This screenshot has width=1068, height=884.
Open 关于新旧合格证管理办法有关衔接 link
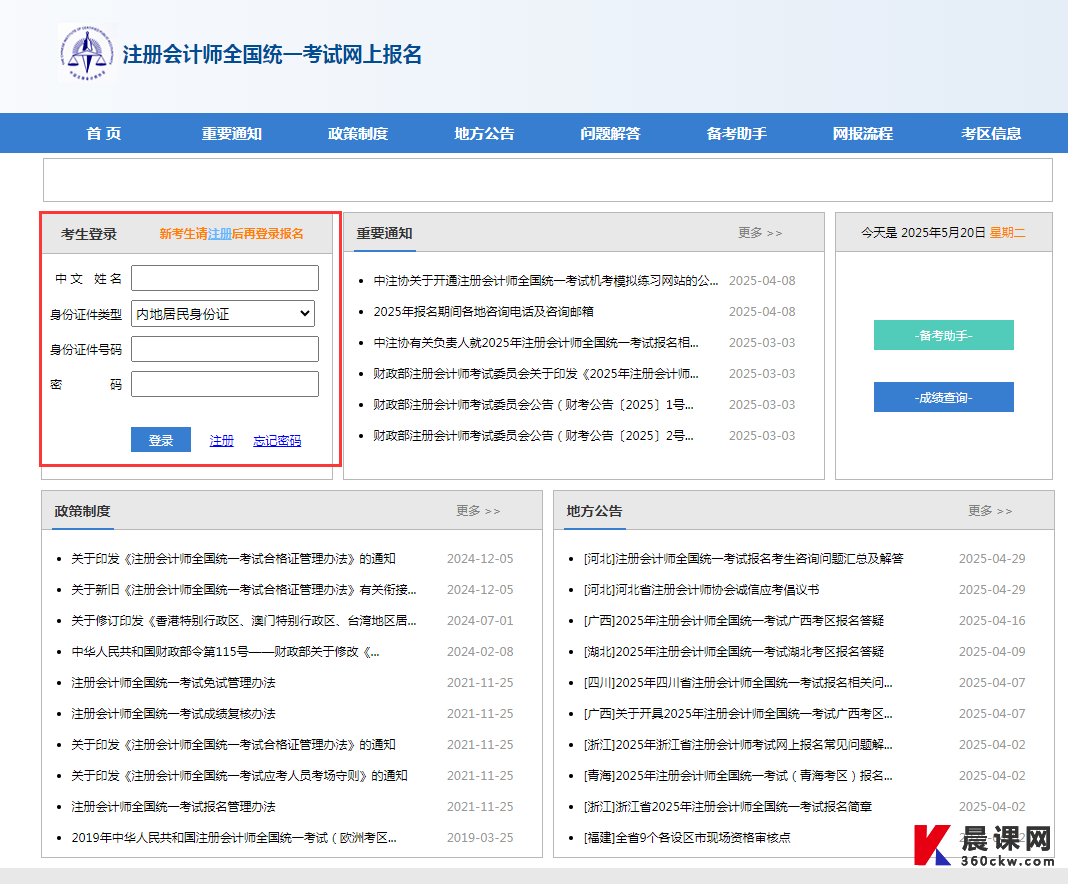pyautogui.click(x=244, y=590)
